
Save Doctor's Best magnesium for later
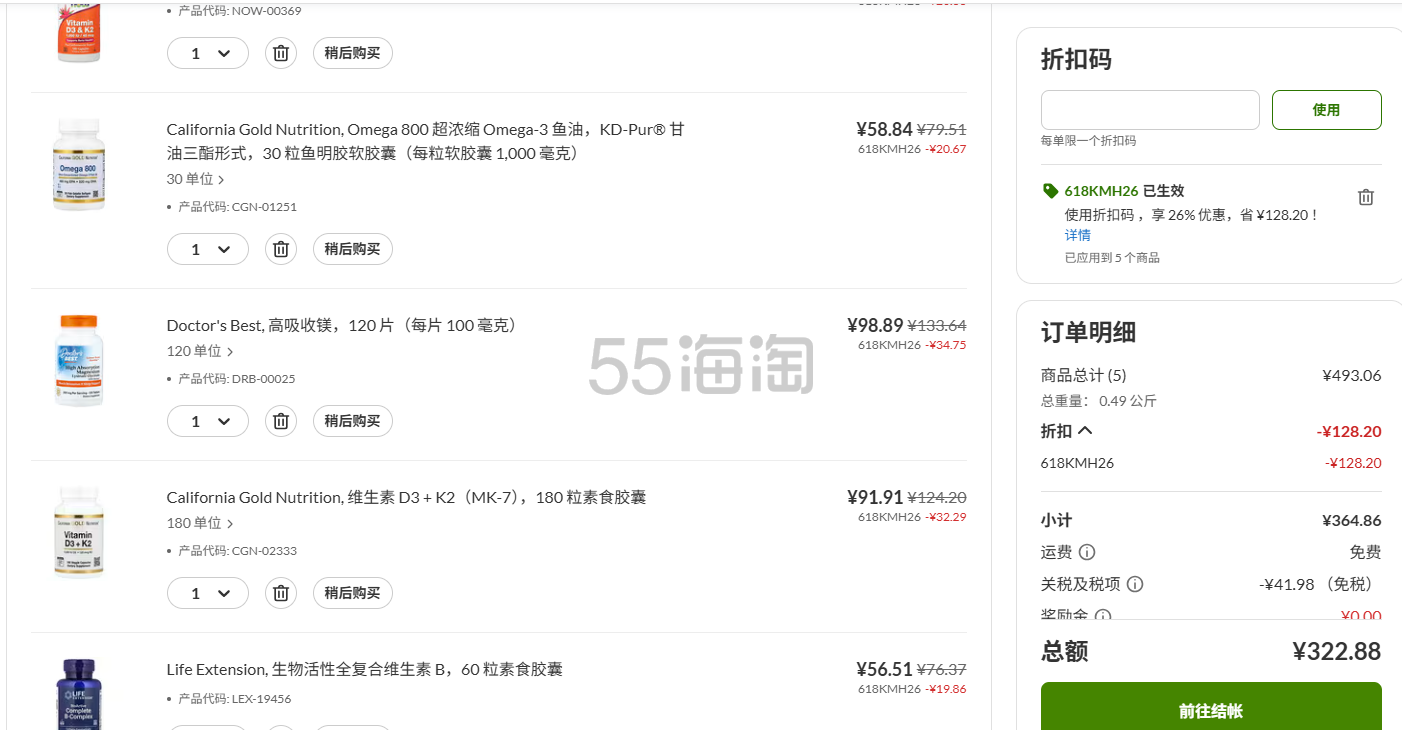353,421
